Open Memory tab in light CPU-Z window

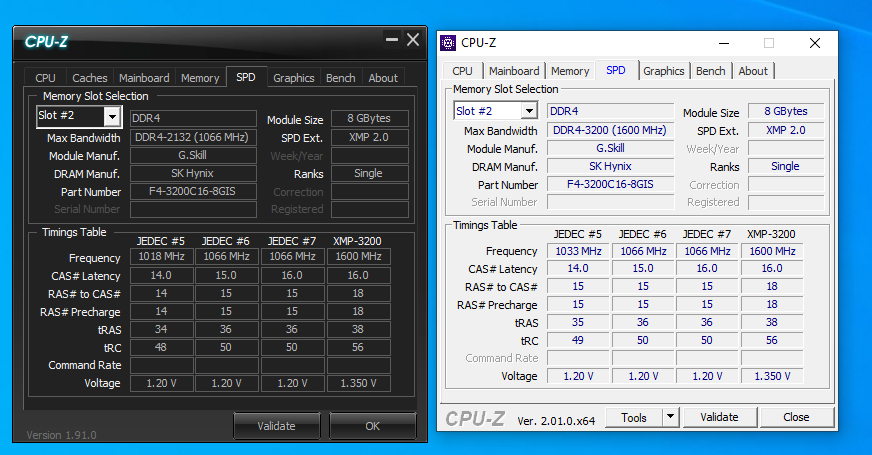(570, 71)
